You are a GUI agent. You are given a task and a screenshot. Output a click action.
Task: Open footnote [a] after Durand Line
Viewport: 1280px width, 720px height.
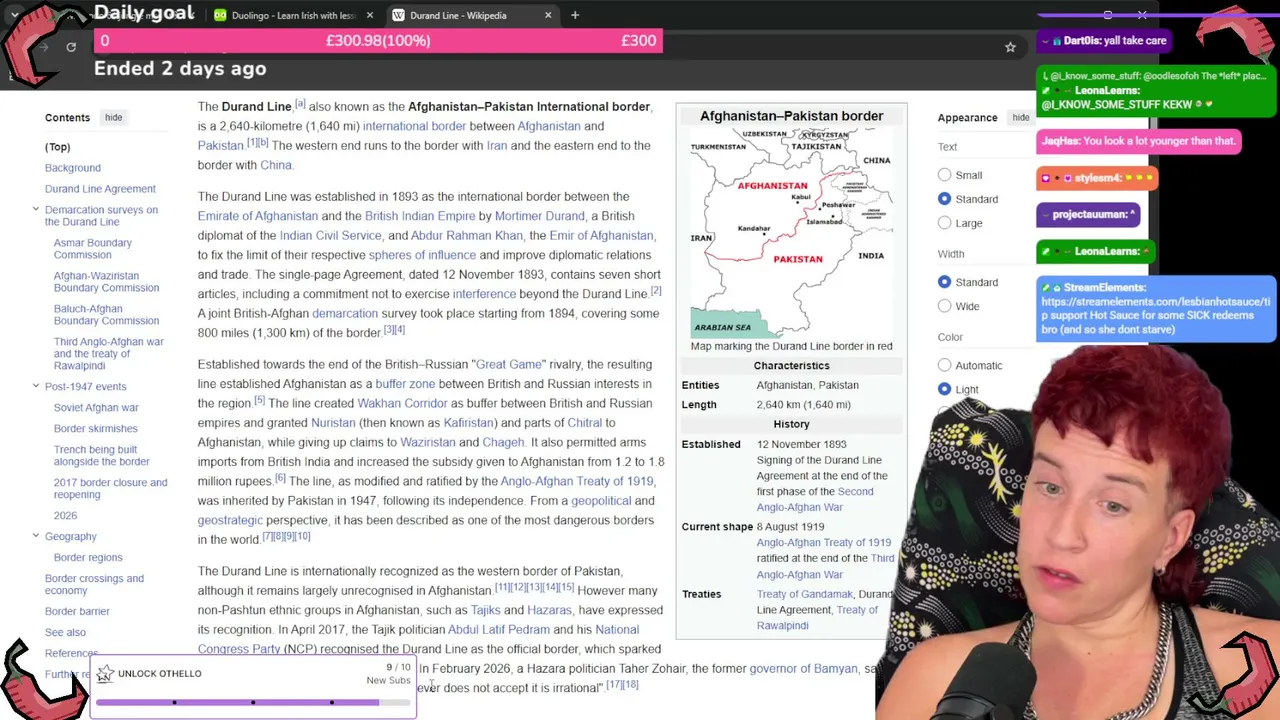click(x=300, y=104)
